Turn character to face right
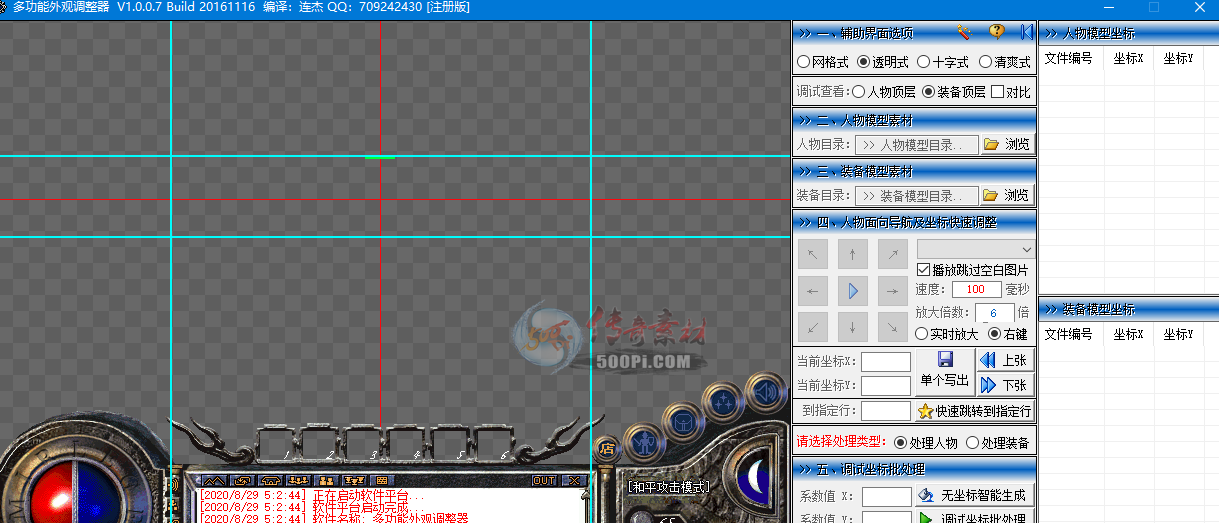The height and width of the screenshot is (523, 1219). click(x=892, y=291)
